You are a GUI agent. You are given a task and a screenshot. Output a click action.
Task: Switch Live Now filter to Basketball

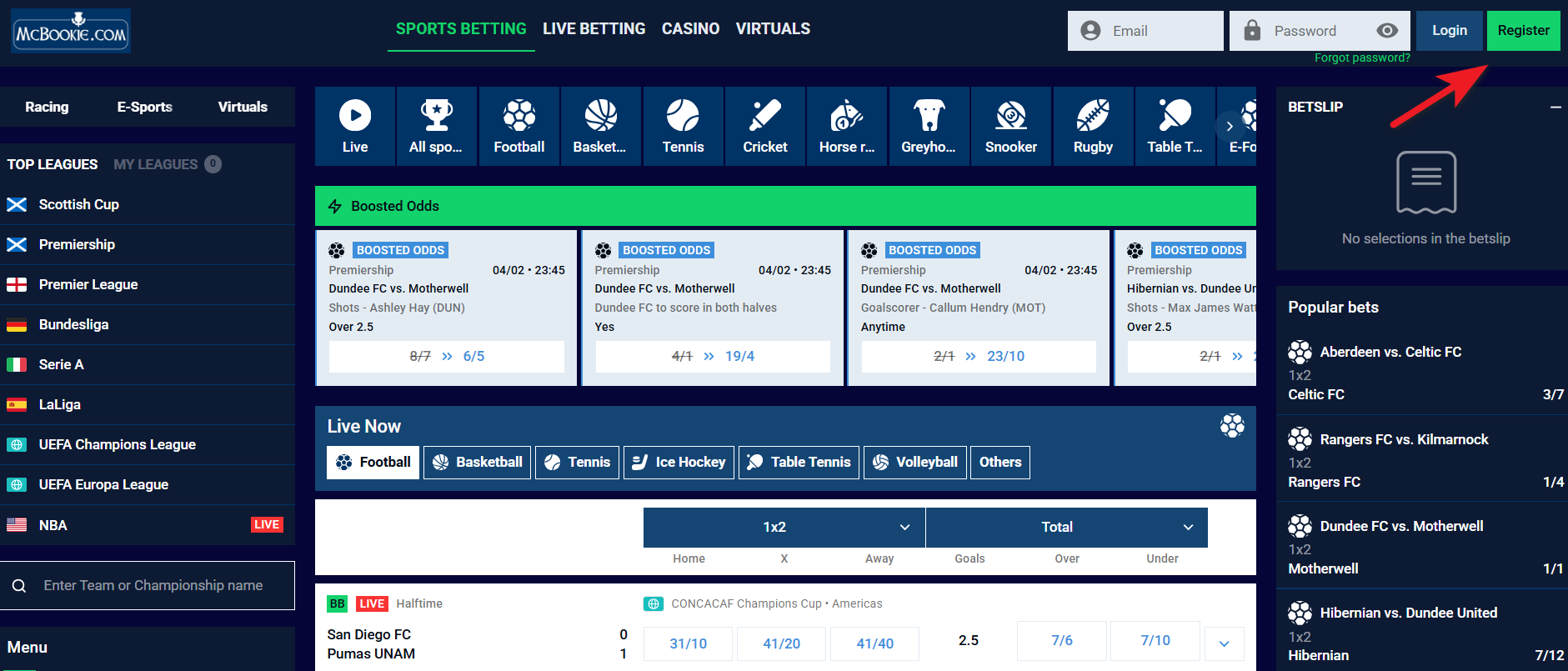477,462
